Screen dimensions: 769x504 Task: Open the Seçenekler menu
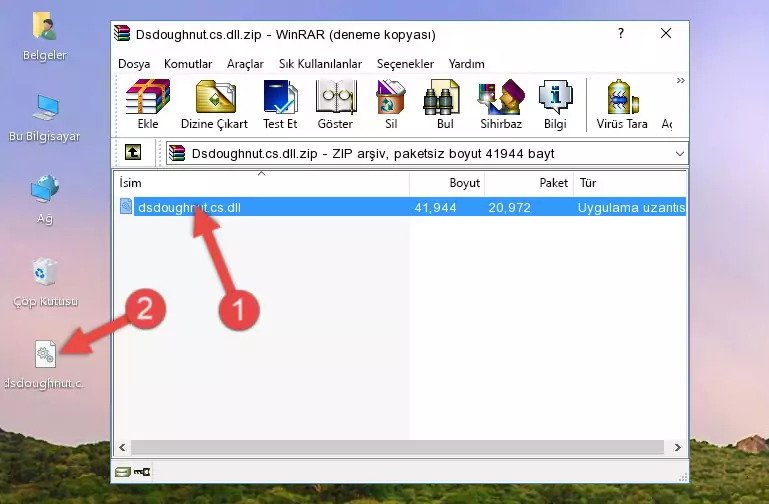(x=405, y=64)
